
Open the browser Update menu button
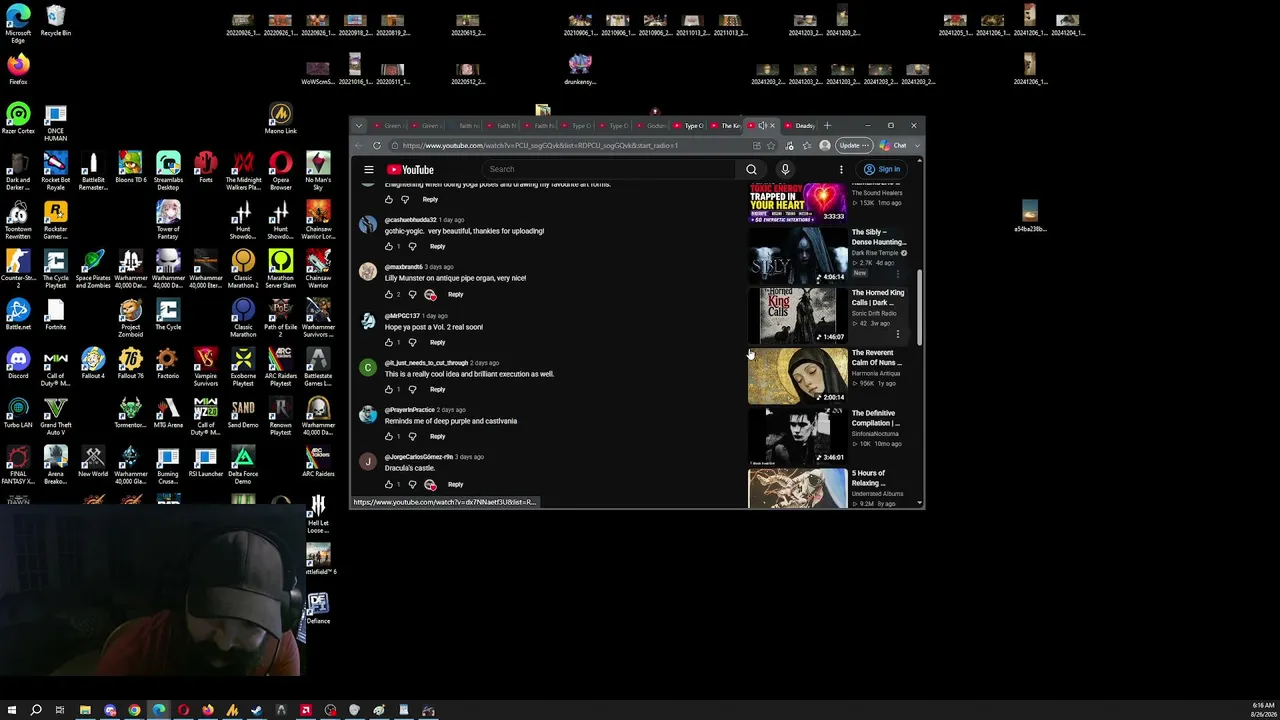click(853, 146)
